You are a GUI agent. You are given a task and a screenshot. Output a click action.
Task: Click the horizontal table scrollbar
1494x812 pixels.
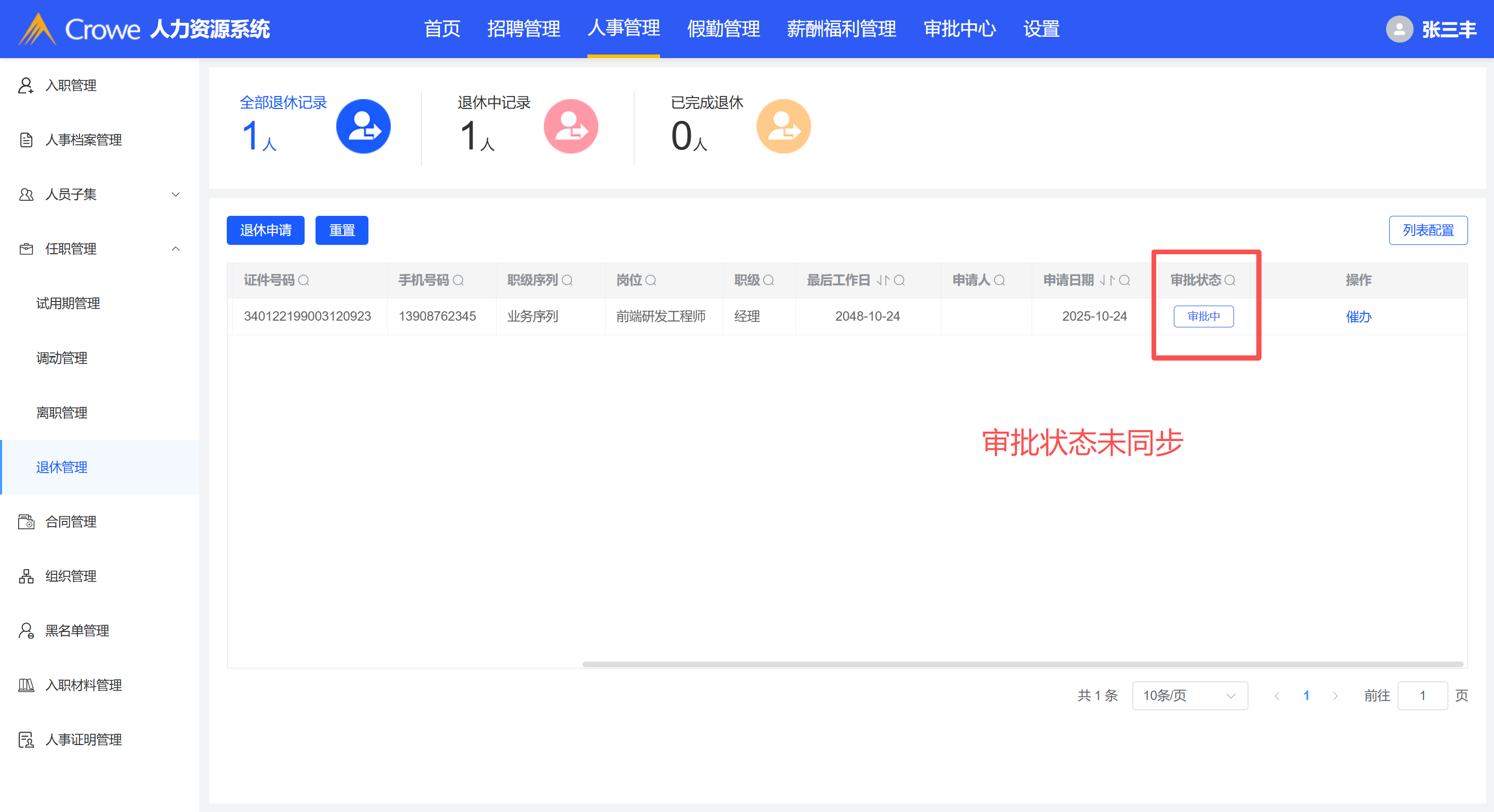click(x=1022, y=664)
